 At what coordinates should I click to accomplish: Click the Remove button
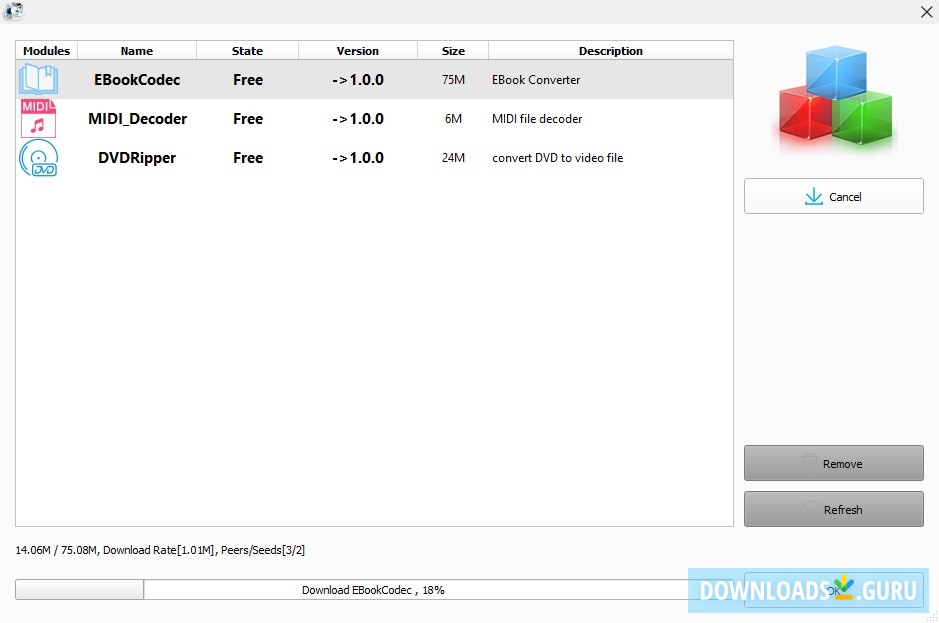pyautogui.click(x=834, y=463)
